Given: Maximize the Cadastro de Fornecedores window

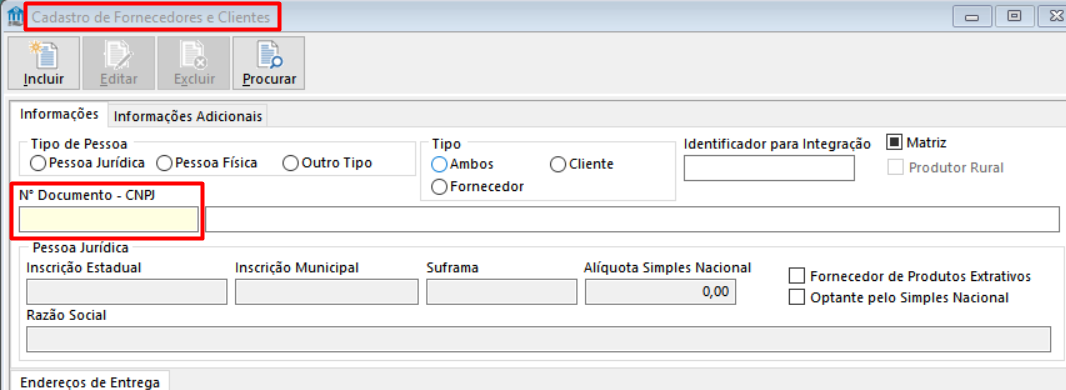Looking at the screenshot, I should [1014, 16].
